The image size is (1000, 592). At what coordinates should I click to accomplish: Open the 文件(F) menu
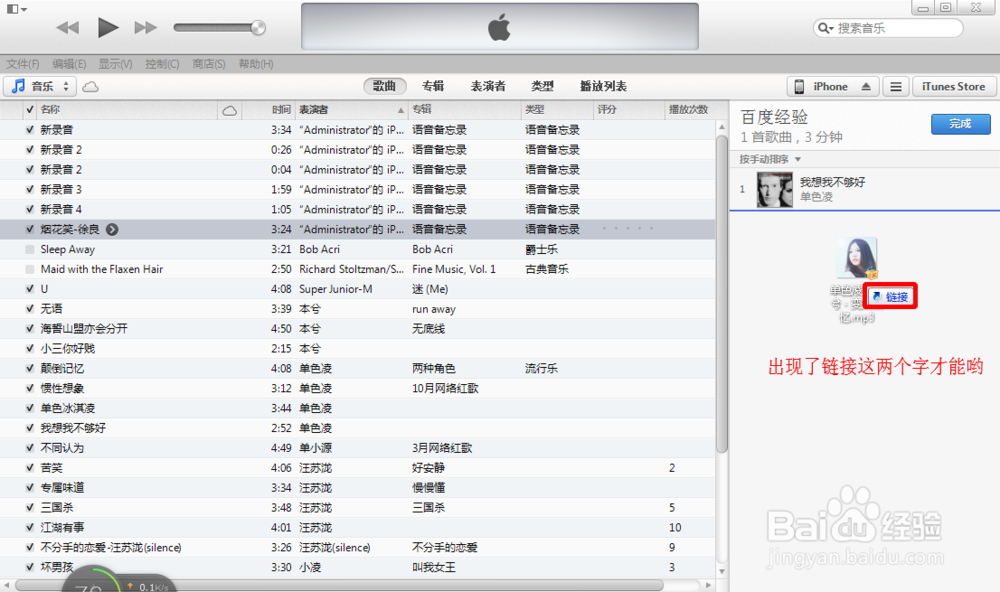[x=23, y=64]
